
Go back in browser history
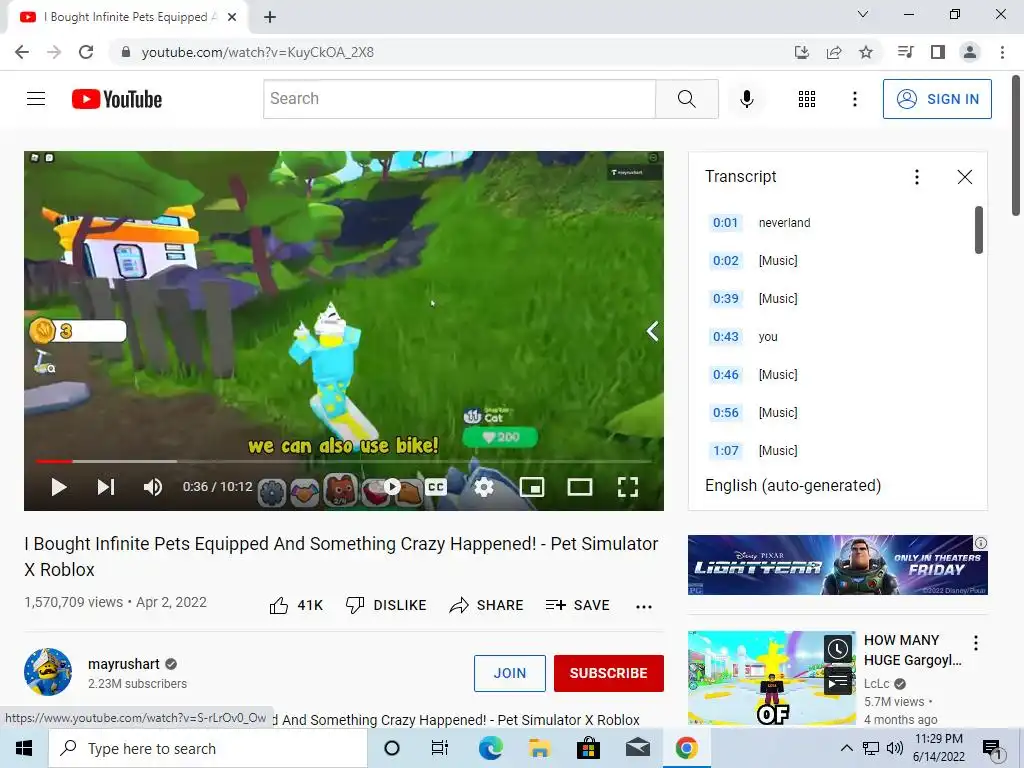(22, 52)
